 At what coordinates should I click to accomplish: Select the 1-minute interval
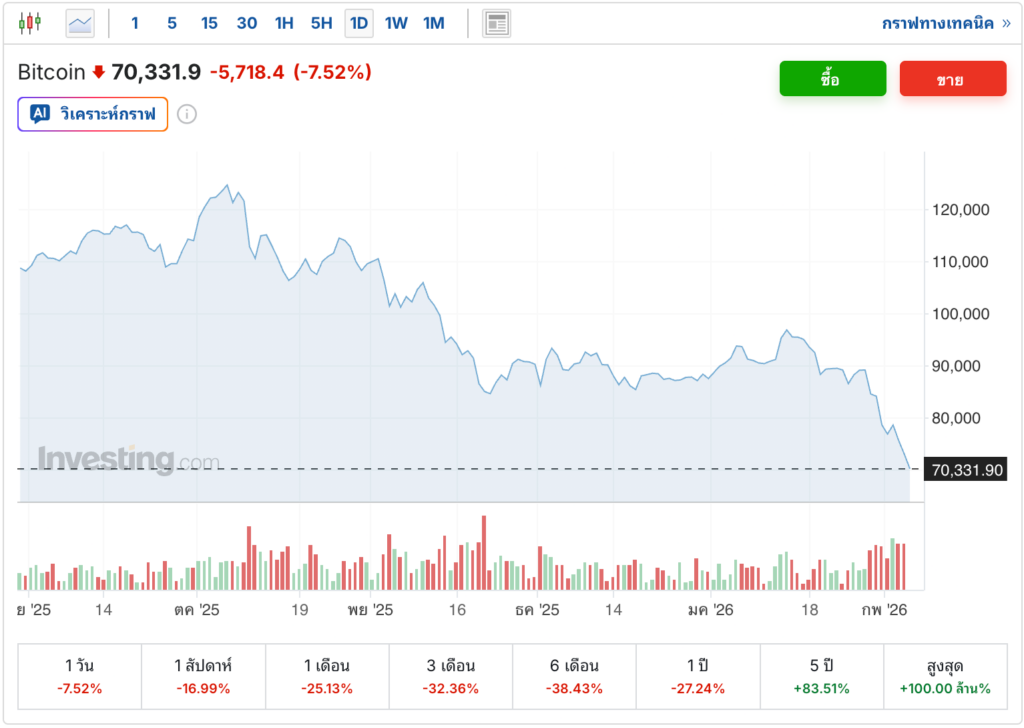pyautogui.click(x=135, y=22)
